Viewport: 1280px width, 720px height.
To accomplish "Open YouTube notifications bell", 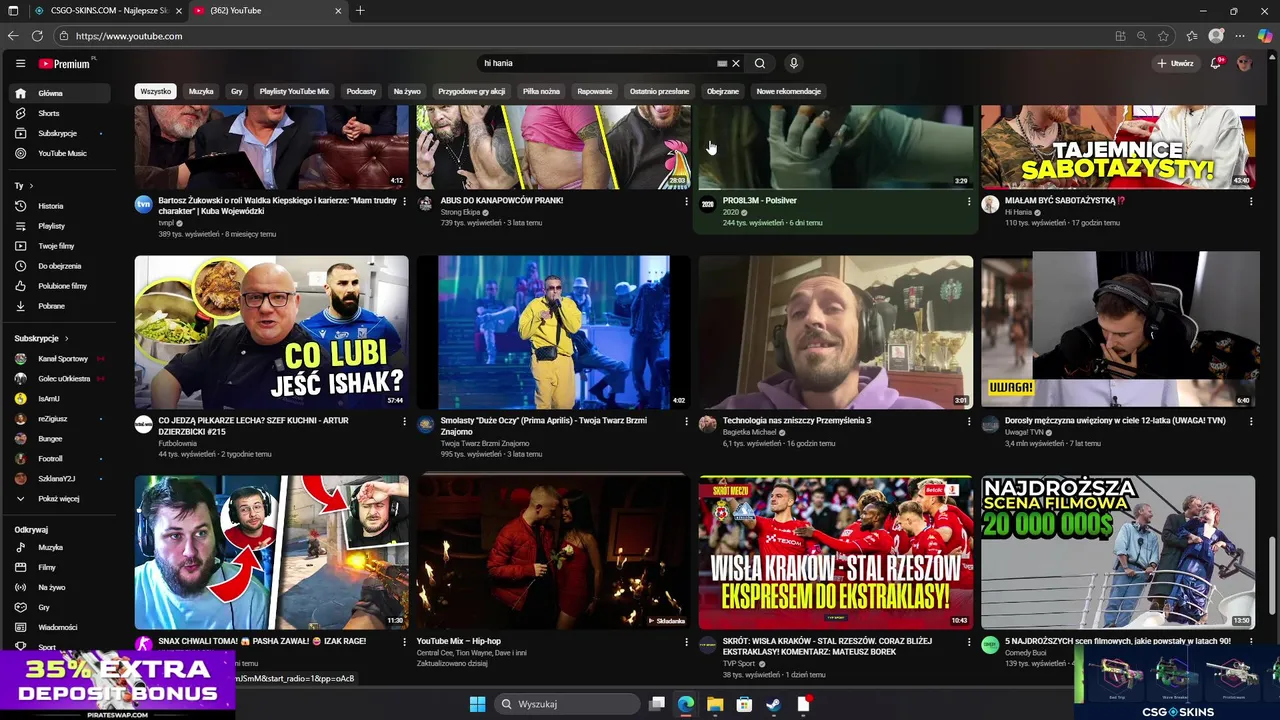I will click(x=1216, y=63).
